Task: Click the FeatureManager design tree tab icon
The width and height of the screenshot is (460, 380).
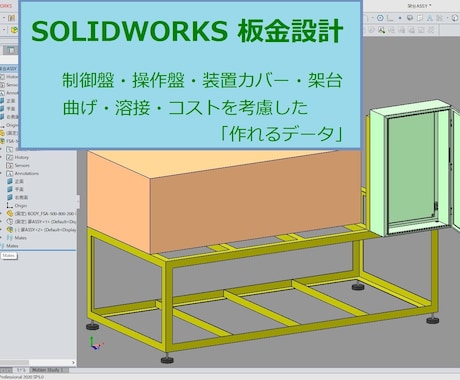Action: click(x=11, y=50)
